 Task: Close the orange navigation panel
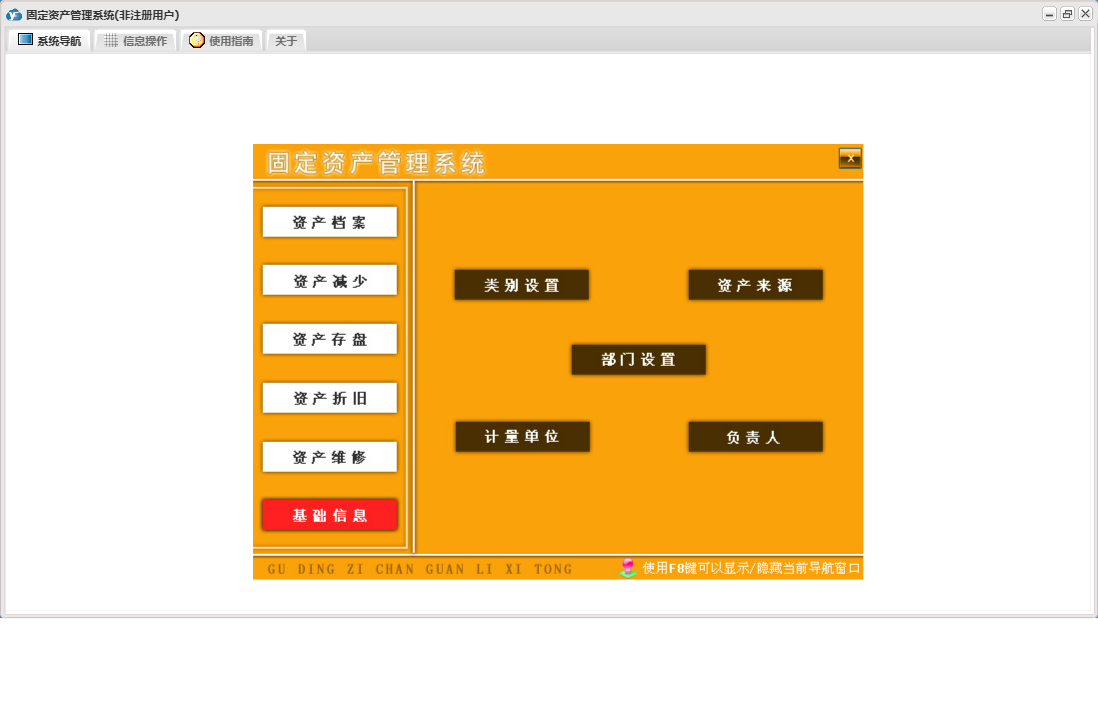click(x=850, y=158)
